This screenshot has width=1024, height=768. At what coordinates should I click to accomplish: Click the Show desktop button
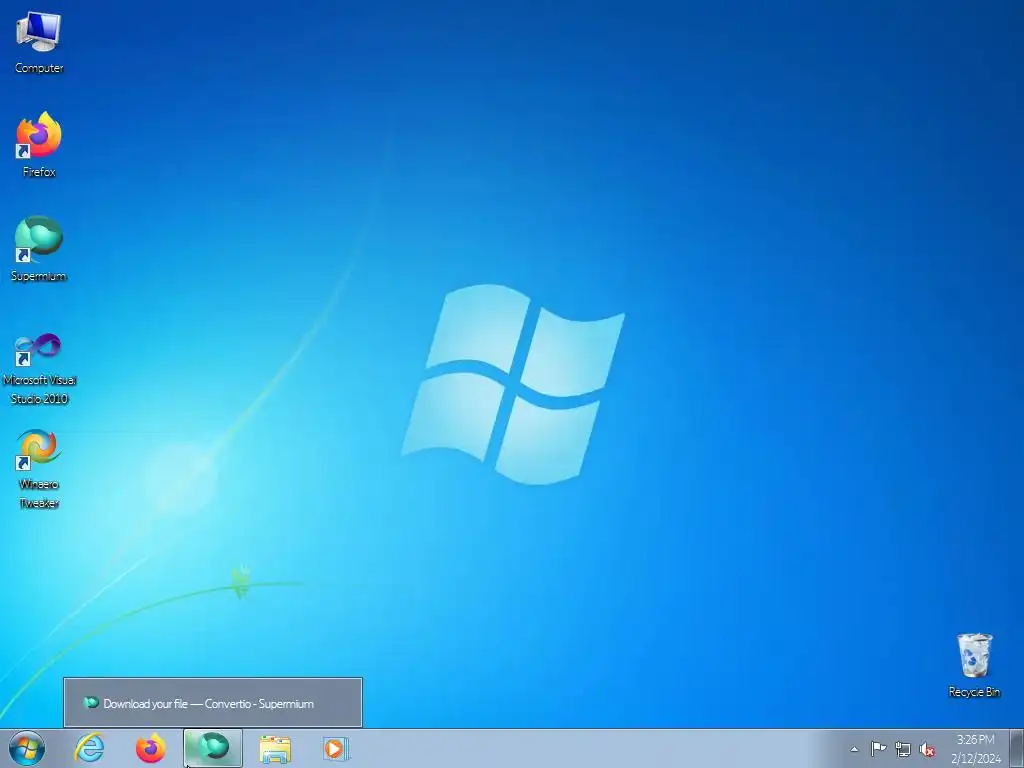pyautogui.click(x=1017, y=749)
